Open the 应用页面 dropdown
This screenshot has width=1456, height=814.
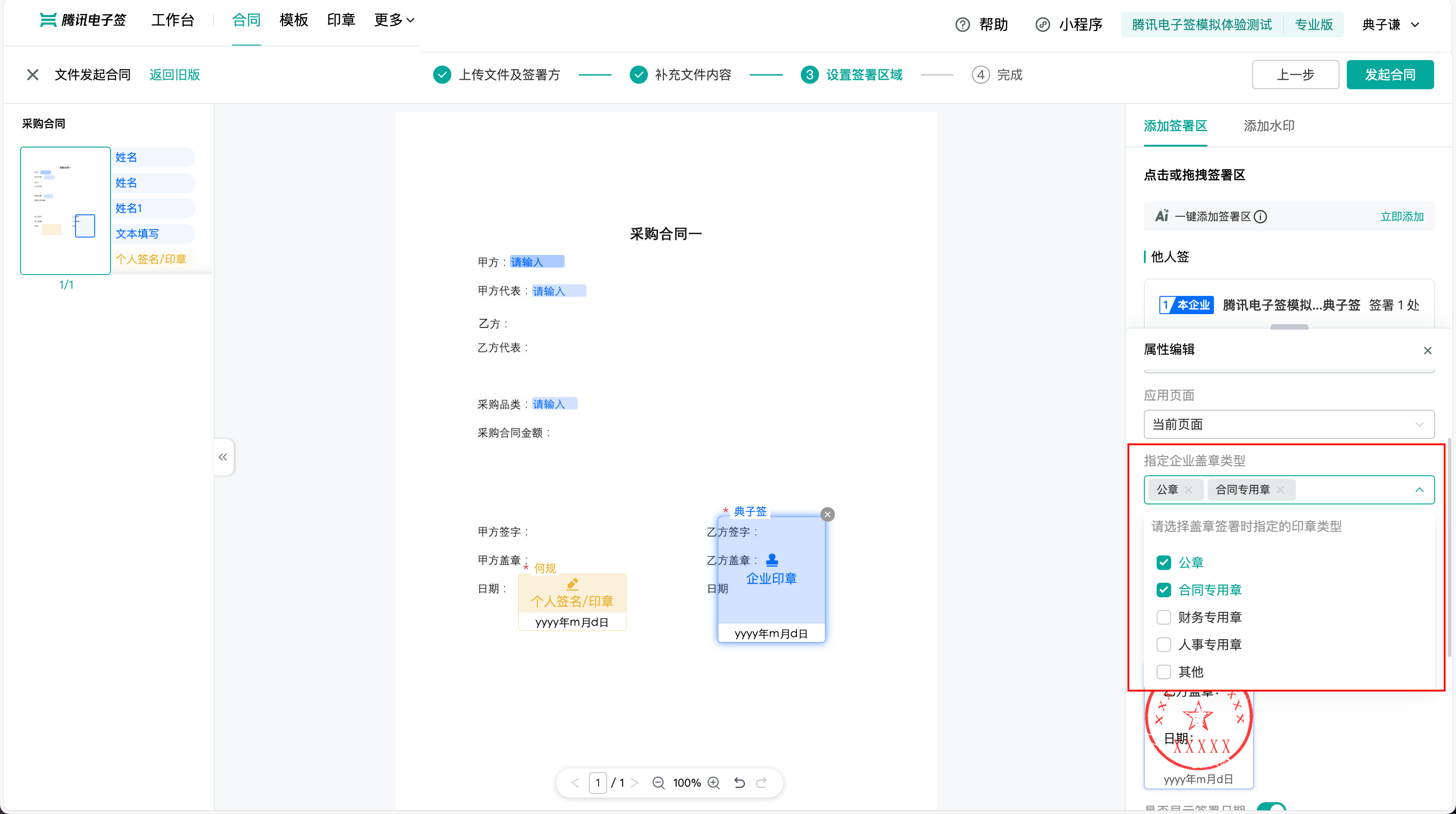tap(1289, 424)
